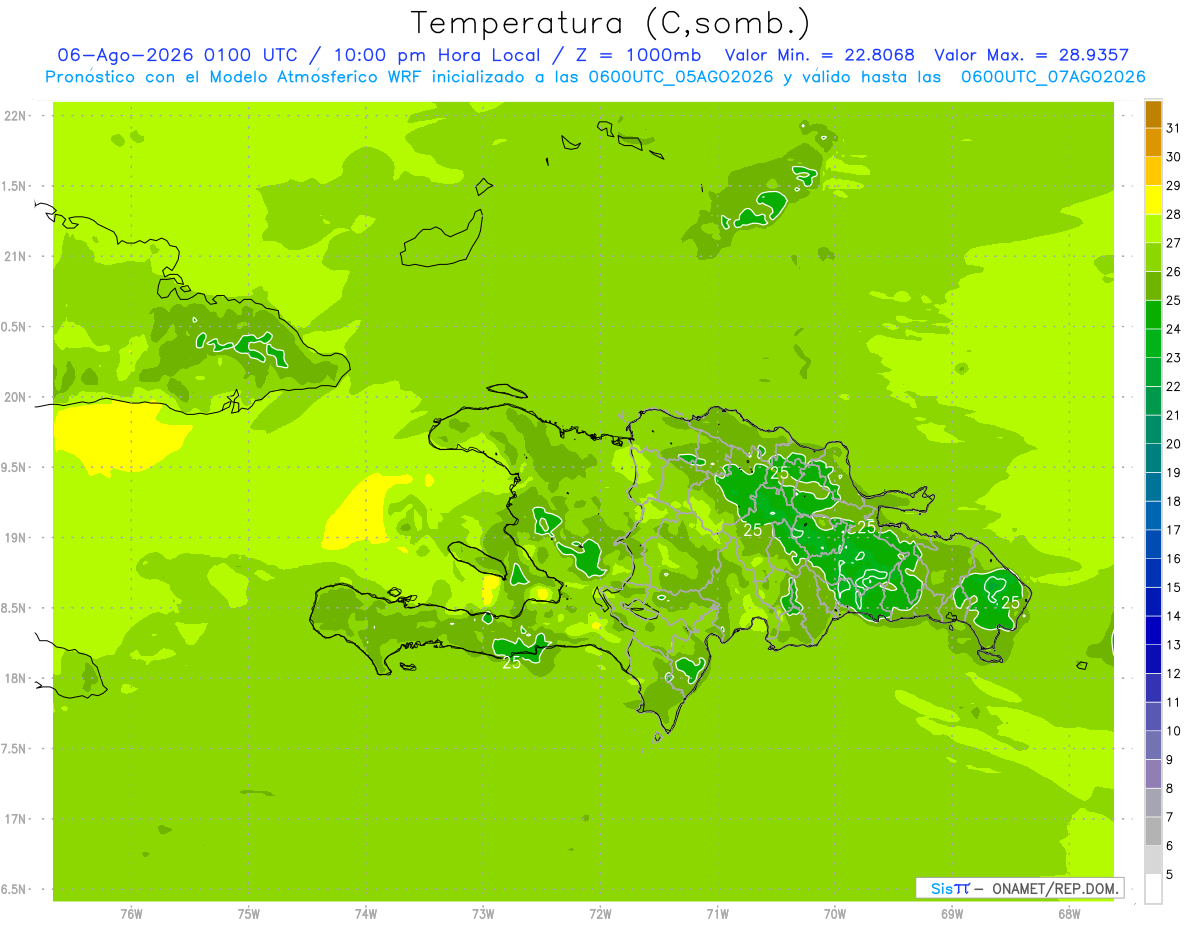This screenshot has width=1200, height=927.
Task: Click the '9.5N' latitude axis label
Action: coord(14,467)
